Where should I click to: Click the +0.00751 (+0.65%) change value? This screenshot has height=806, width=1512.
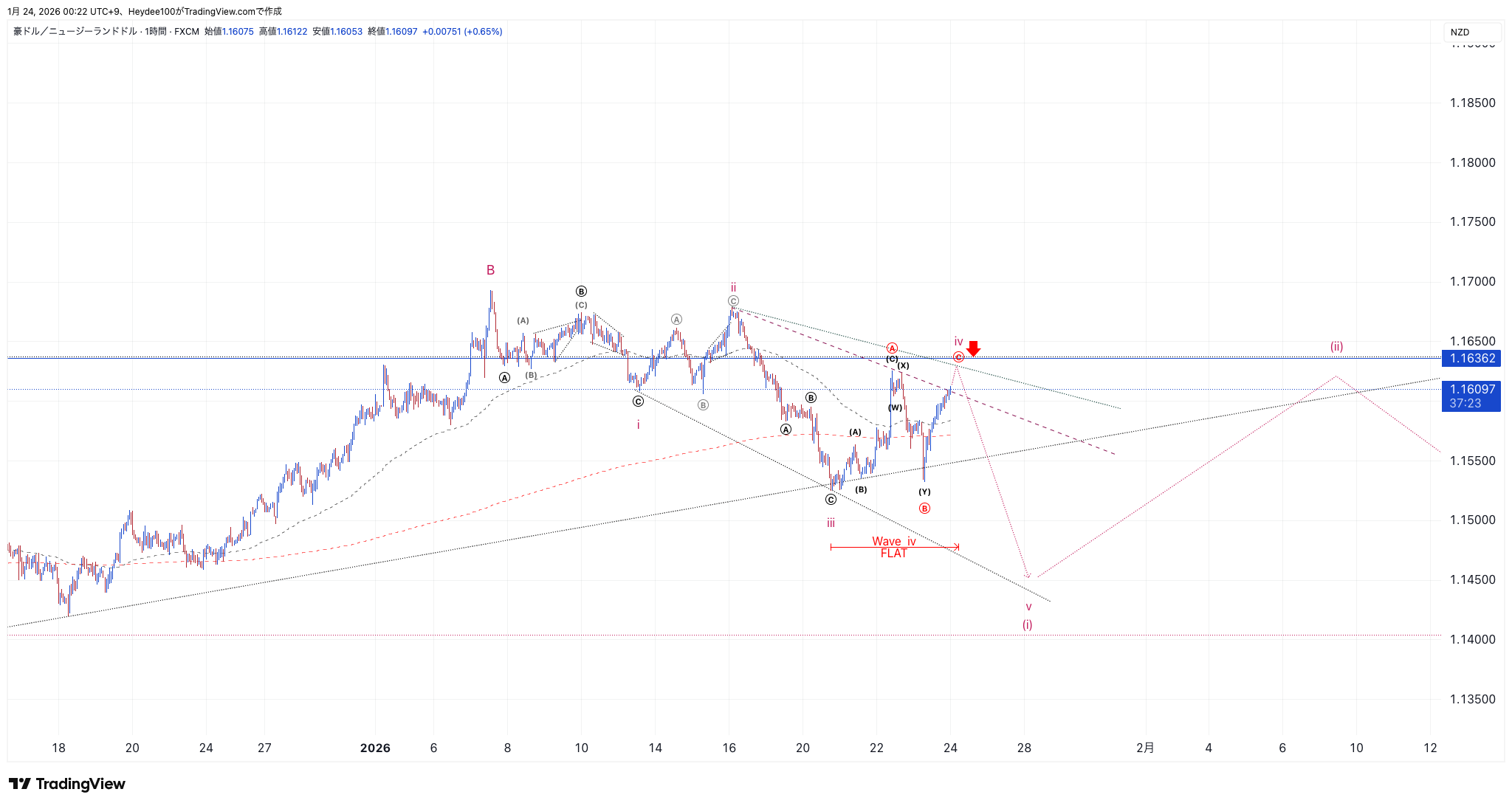[x=462, y=32]
